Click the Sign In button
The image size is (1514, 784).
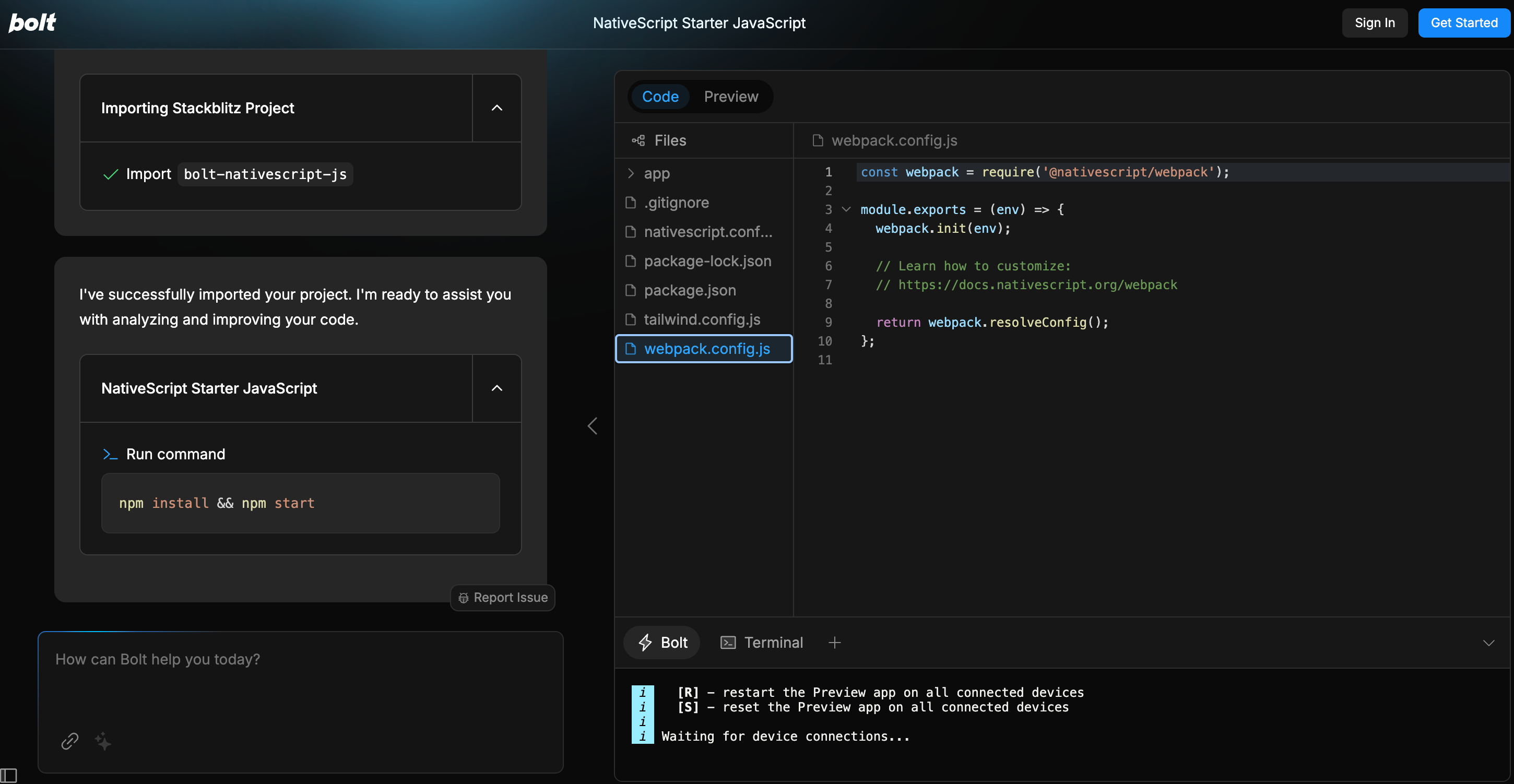pos(1374,23)
